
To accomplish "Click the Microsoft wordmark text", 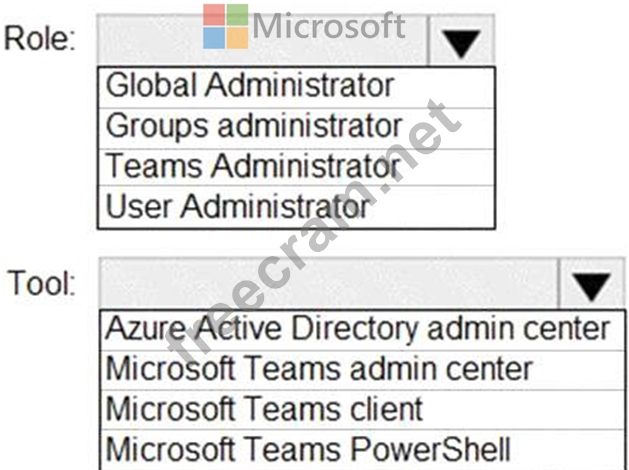I will 330,25.
